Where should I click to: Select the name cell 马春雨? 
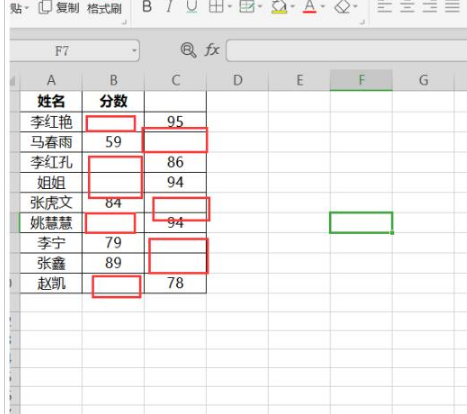[x=51, y=142]
